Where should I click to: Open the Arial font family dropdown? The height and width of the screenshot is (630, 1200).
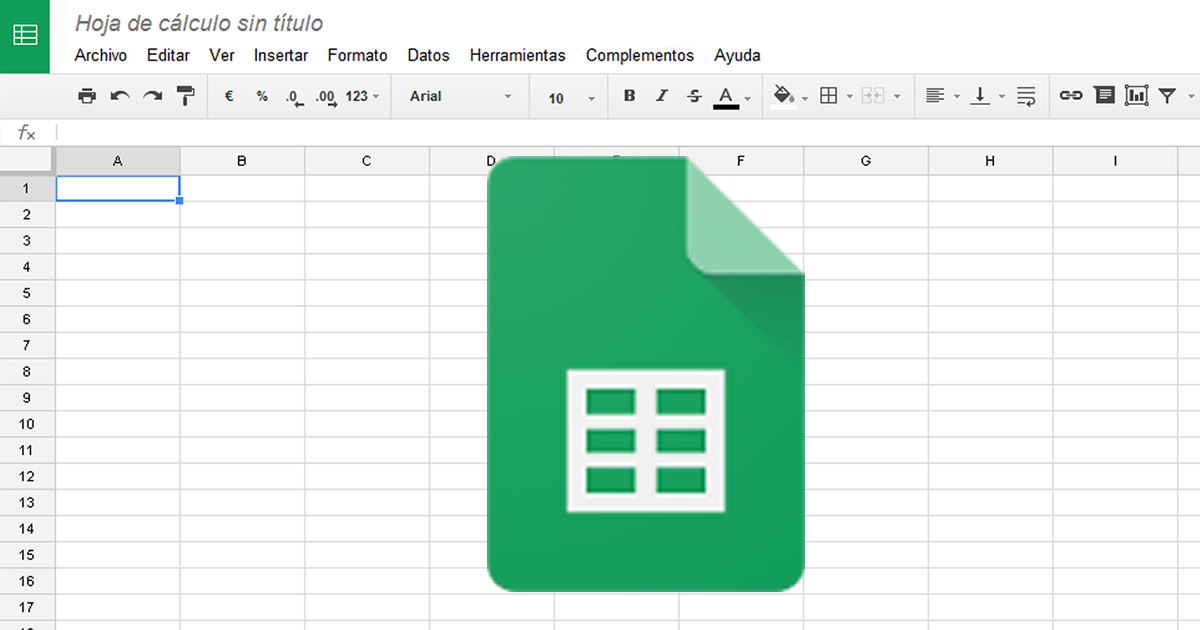[x=460, y=96]
